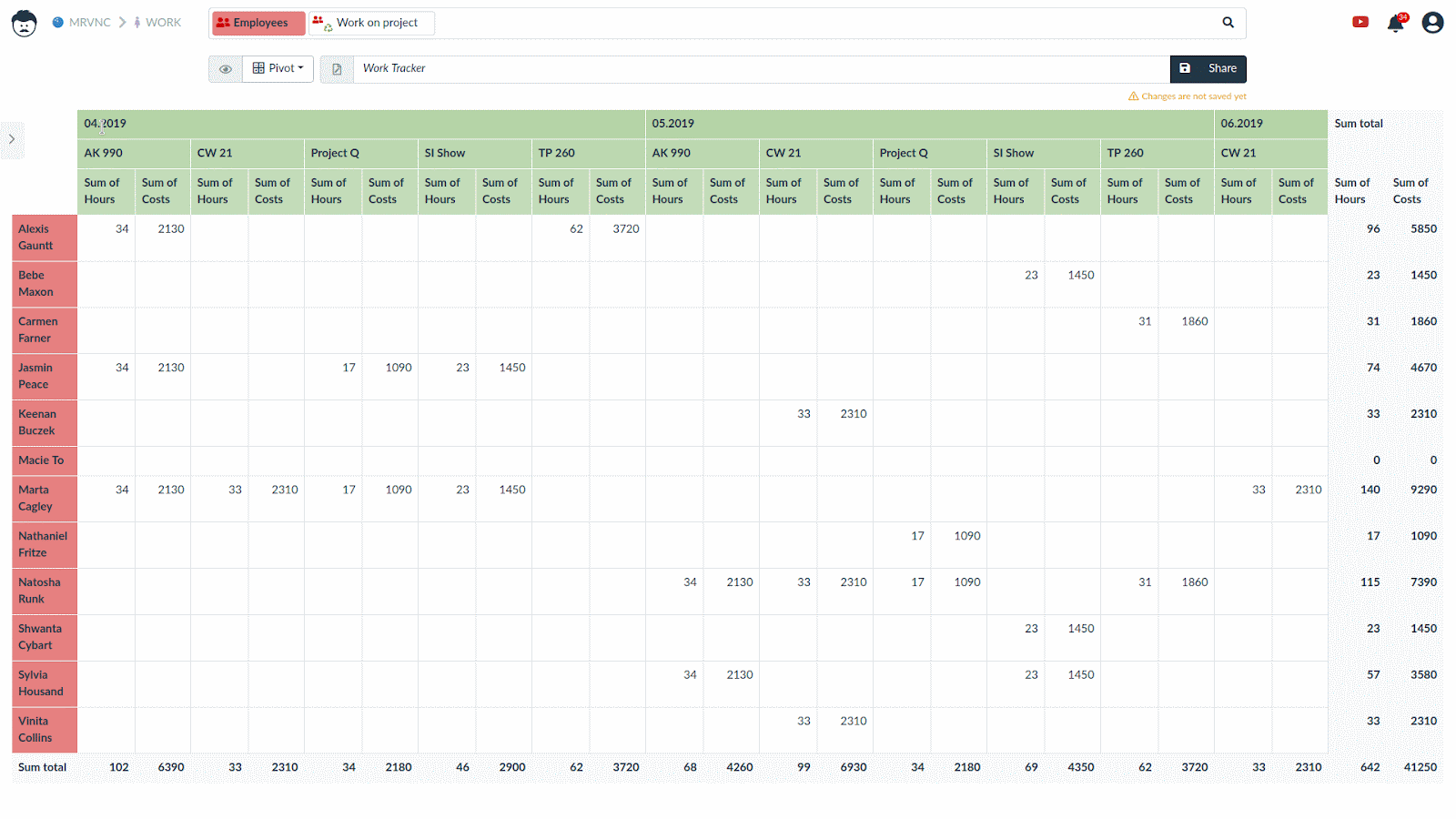The width and height of the screenshot is (1456, 819).
Task: Click the search magnifier icon
Action: (1228, 23)
